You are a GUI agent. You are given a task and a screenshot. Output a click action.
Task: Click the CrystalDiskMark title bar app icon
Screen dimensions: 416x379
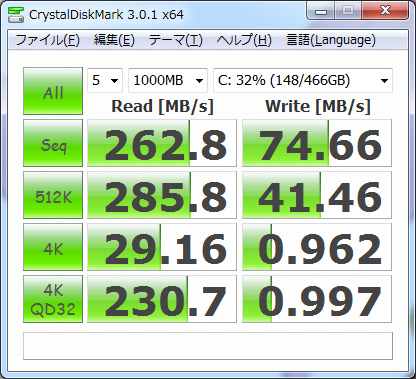(16, 14)
